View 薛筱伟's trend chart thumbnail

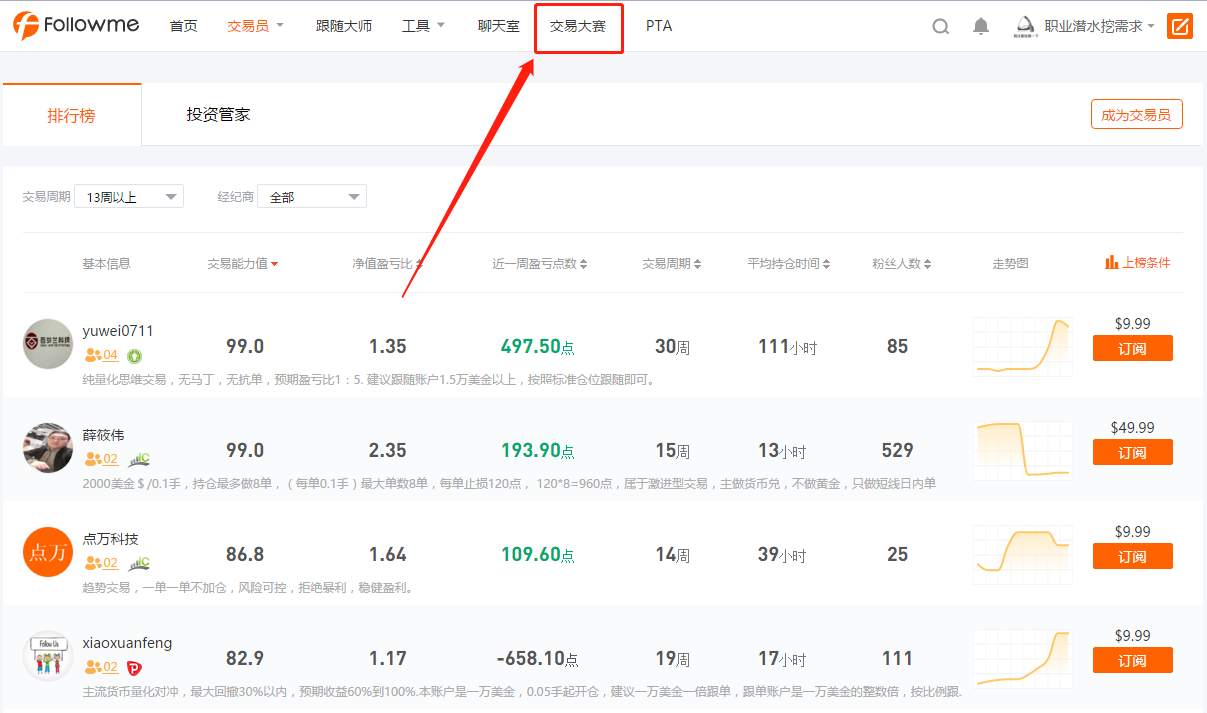(1023, 450)
